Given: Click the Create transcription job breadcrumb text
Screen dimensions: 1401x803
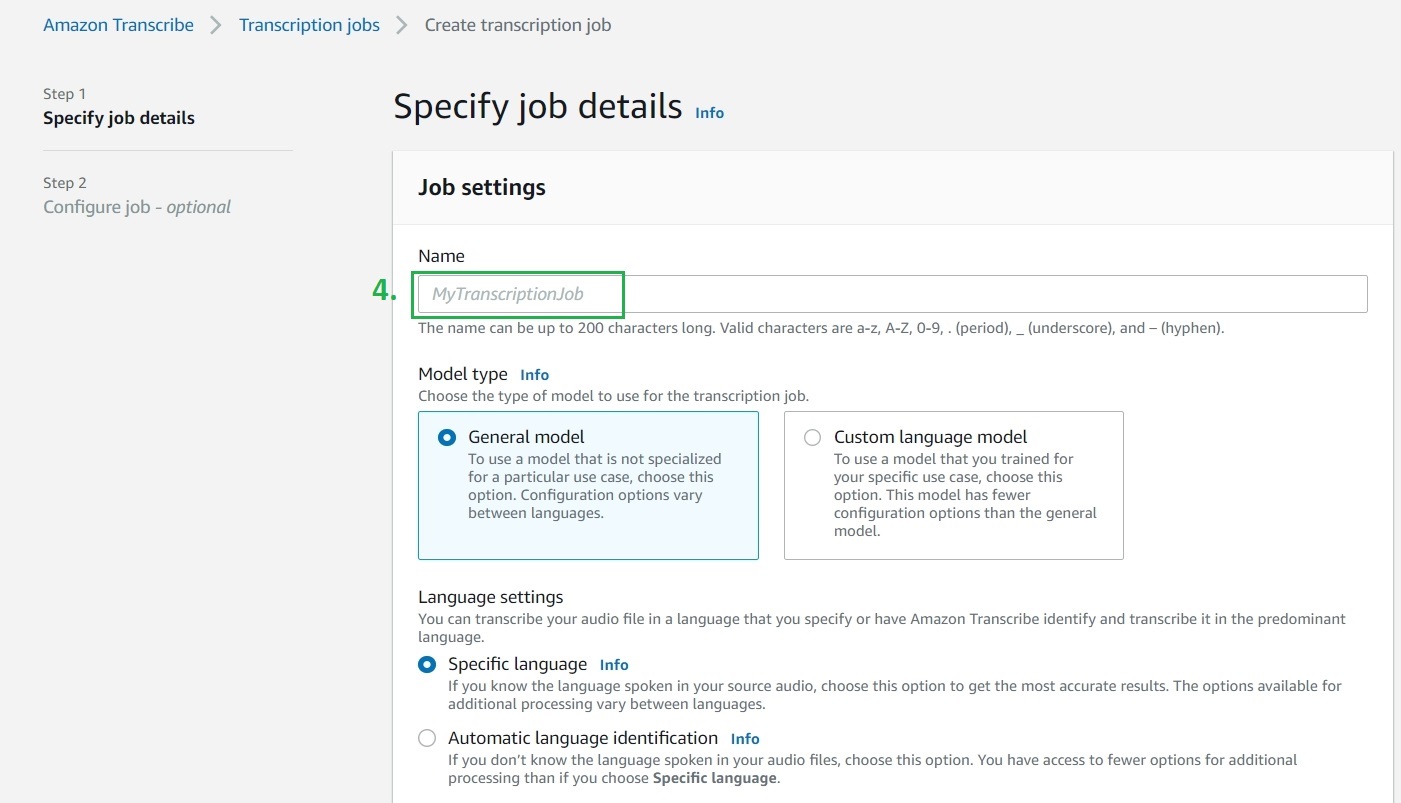Looking at the screenshot, I should [x=517, y=25].
